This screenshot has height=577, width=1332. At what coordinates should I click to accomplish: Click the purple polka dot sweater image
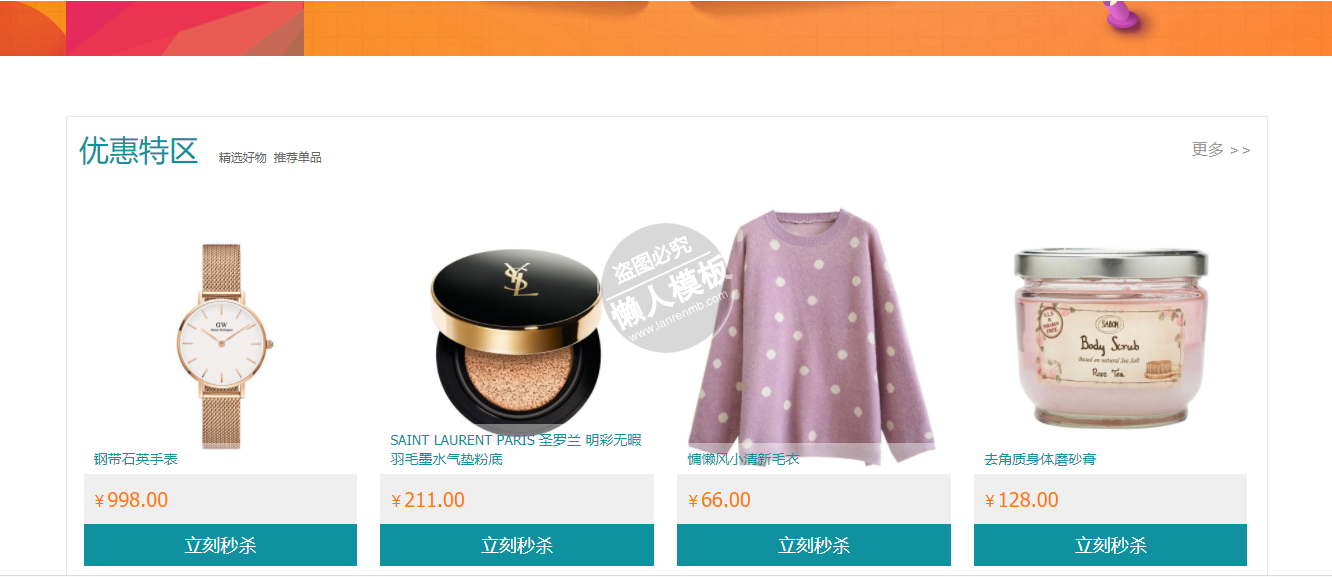point(813,336)
